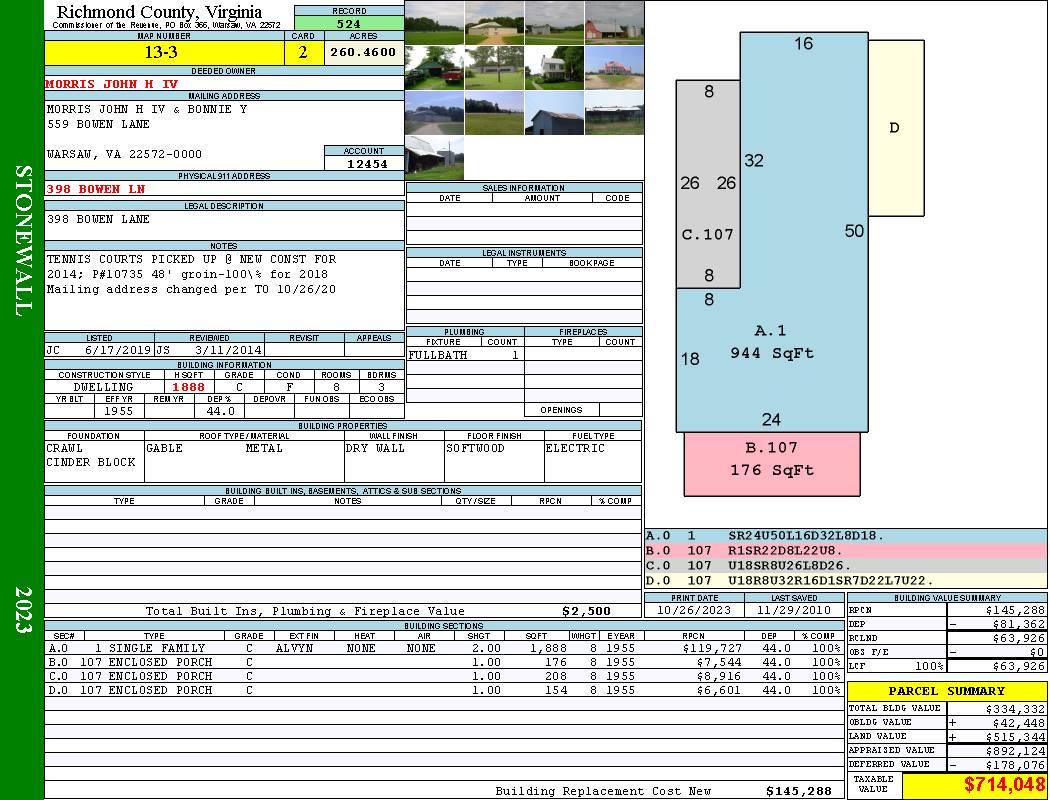The image size is (1050, 800).
Task: Open the white two-story house photo
Action: 554,68
